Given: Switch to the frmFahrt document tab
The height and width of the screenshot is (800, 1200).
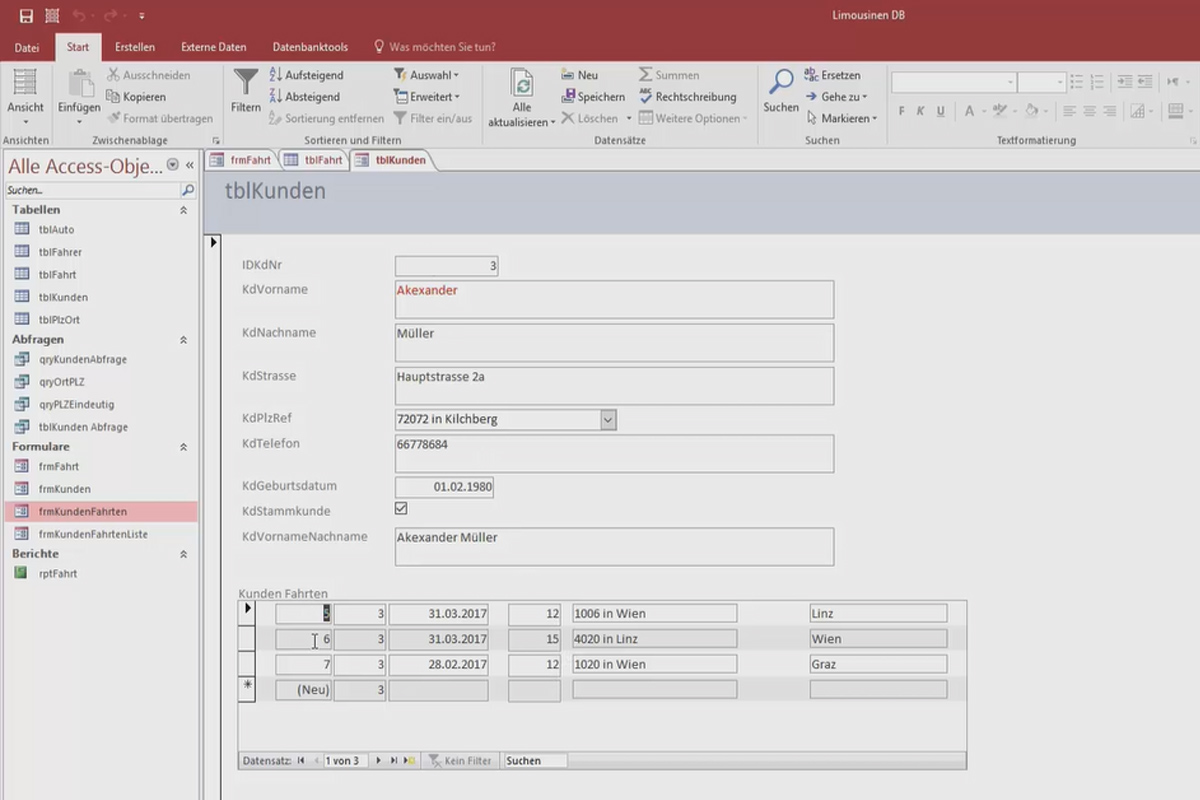Looking at the screenshot, I should click(241, 160).
